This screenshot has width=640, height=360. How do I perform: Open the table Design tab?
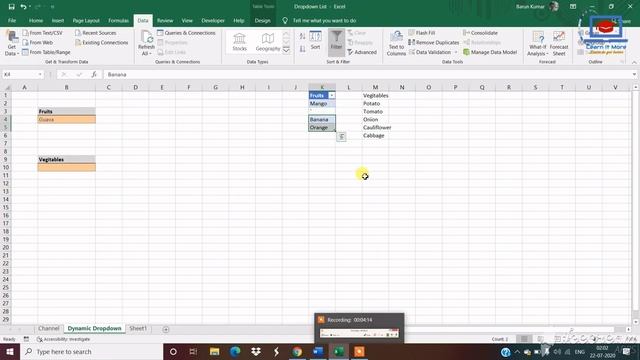pyautogui.click(x=262, y=20)
